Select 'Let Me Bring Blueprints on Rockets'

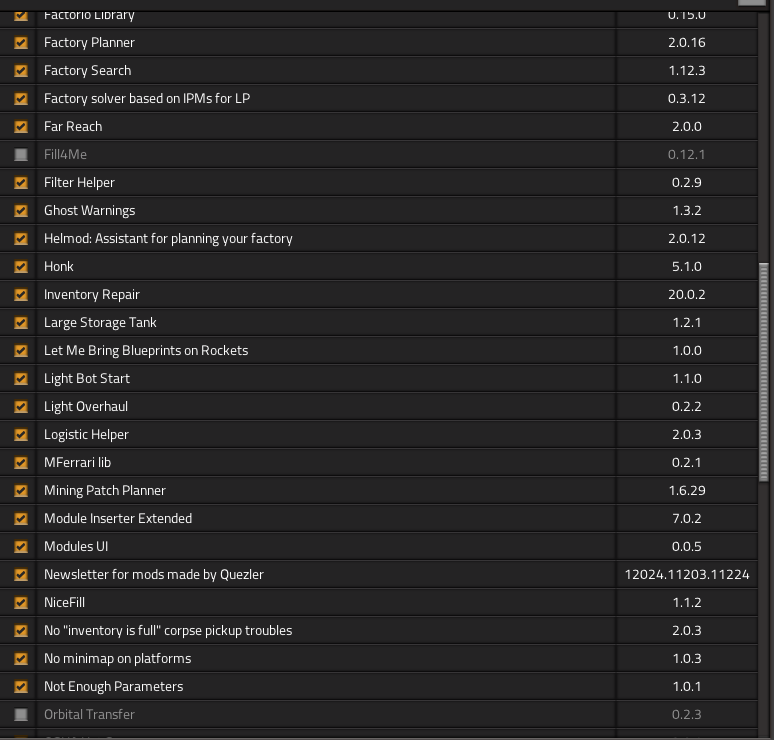click(x=146, y=351)
